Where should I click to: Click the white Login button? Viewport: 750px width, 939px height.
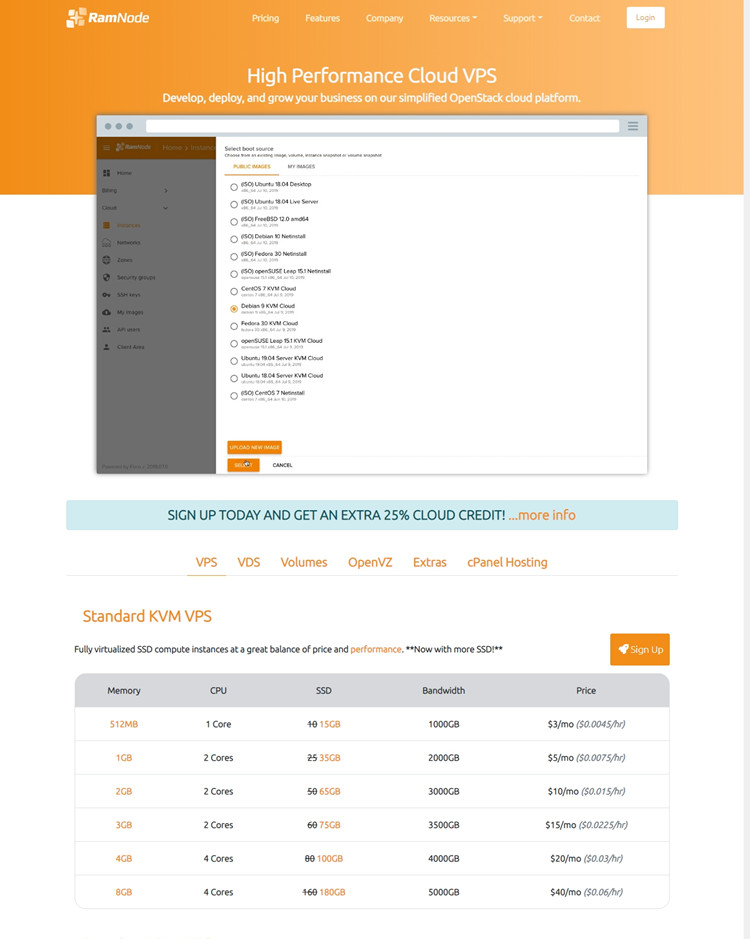pyautogui.click(x=645, y=17)
